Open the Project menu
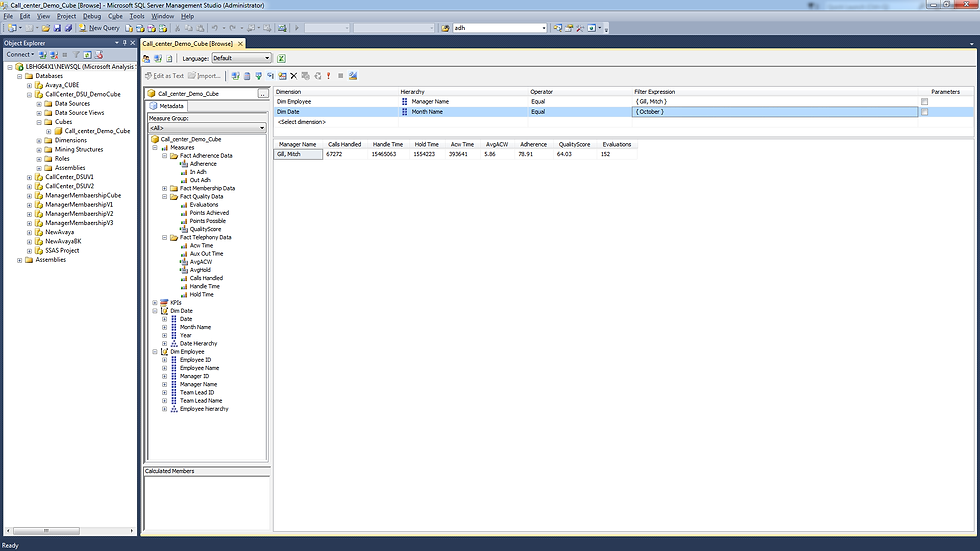Image resolution: width=980 pixels, height=551 pixels. click(66, 16)
